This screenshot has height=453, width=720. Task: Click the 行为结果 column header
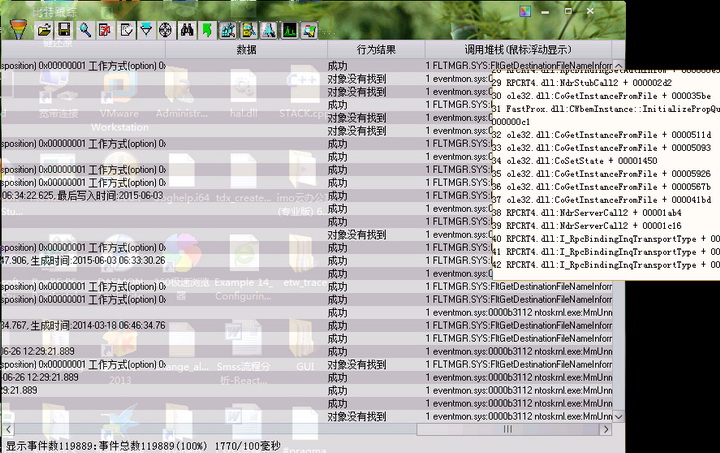[376, 49]
